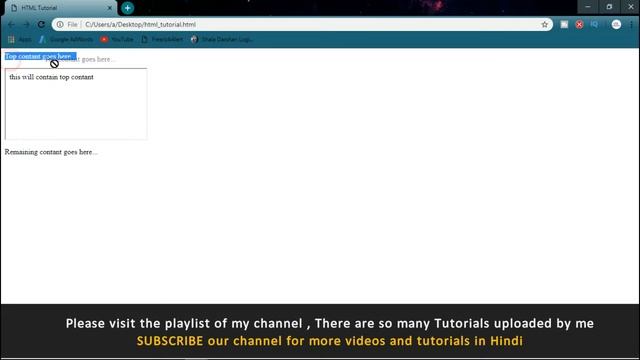Go back using the browser back arrow
Viewport: 640px width, 360px height.
11,24
